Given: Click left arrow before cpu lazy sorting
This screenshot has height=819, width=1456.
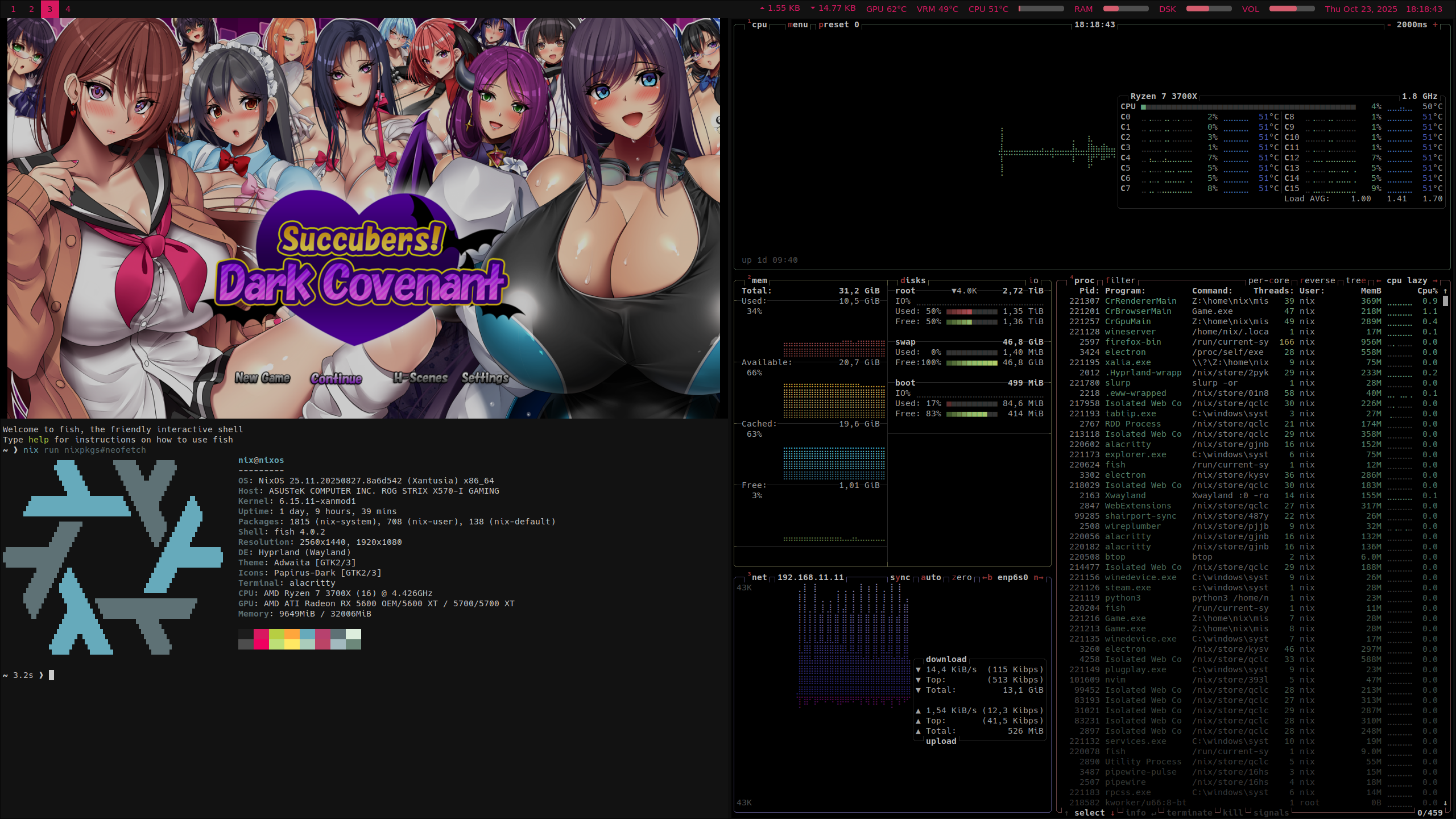Looking at the screenshot, I should [1379, 280].
